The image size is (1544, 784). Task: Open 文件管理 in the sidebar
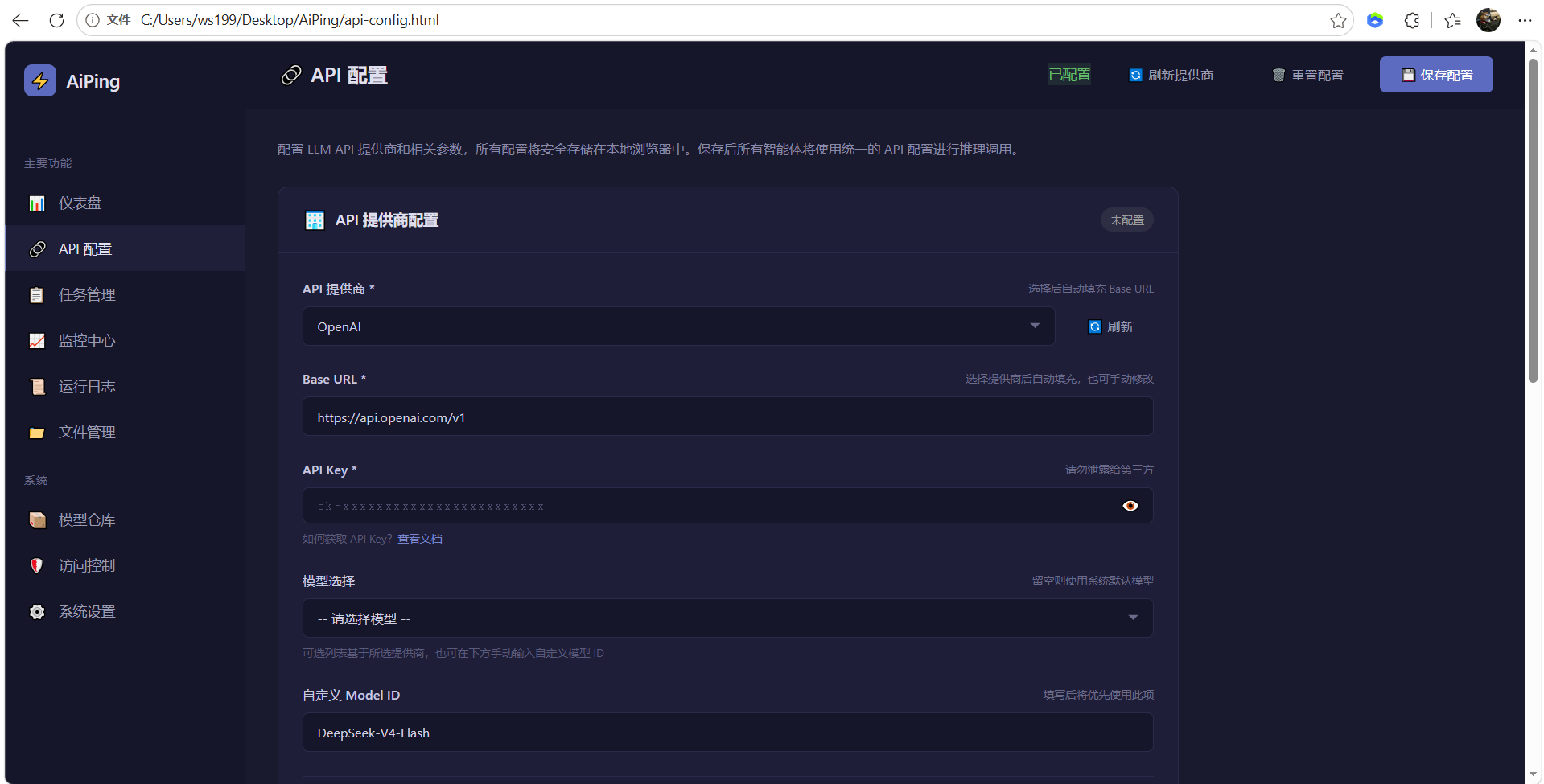(x=125, y=433)
